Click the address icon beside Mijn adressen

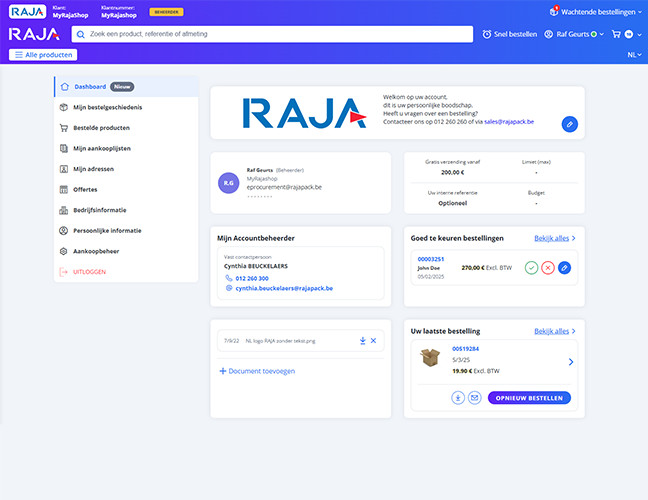64,169
